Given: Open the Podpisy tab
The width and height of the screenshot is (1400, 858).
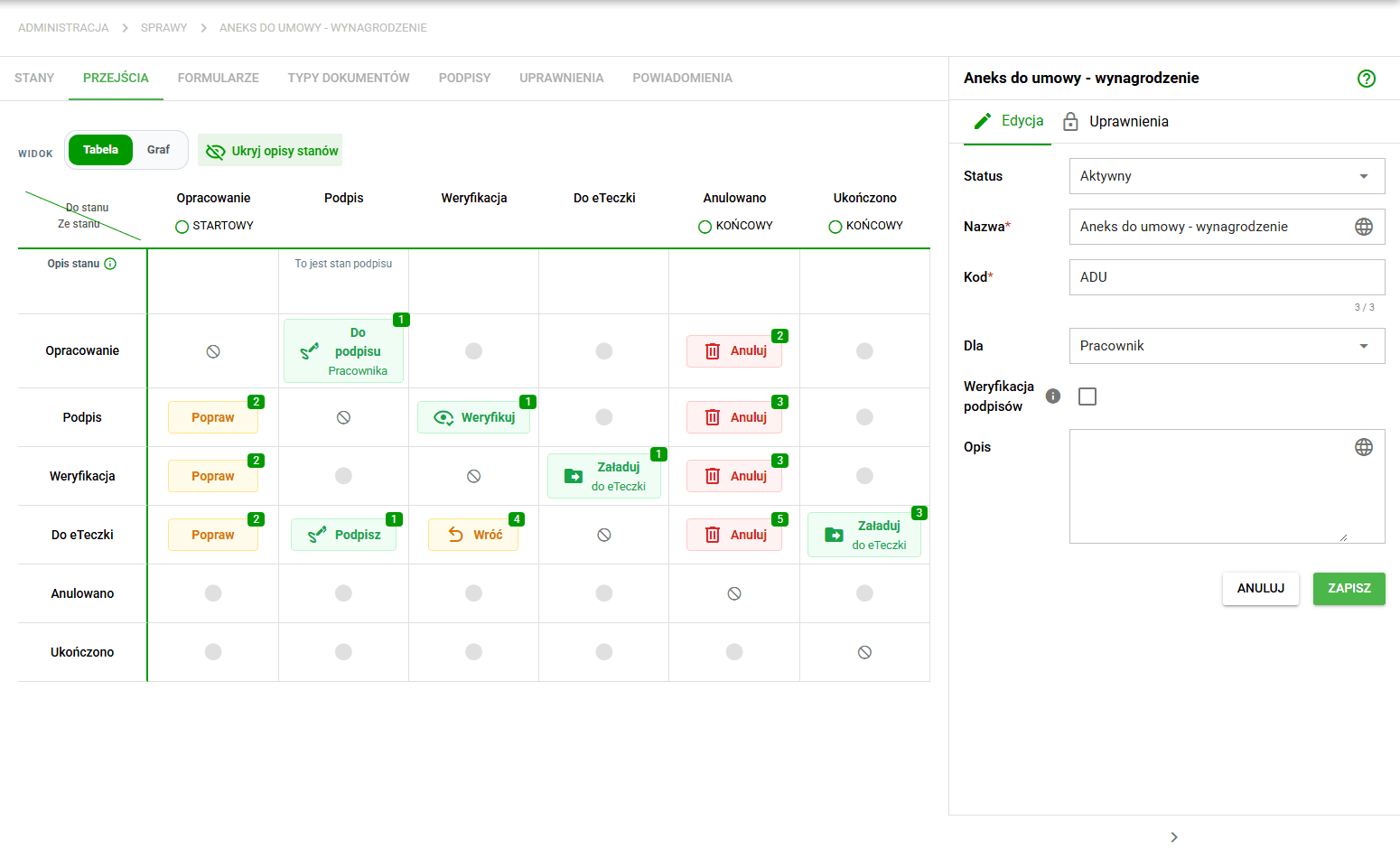Looking at the screenshot, I should pos(465,78).
